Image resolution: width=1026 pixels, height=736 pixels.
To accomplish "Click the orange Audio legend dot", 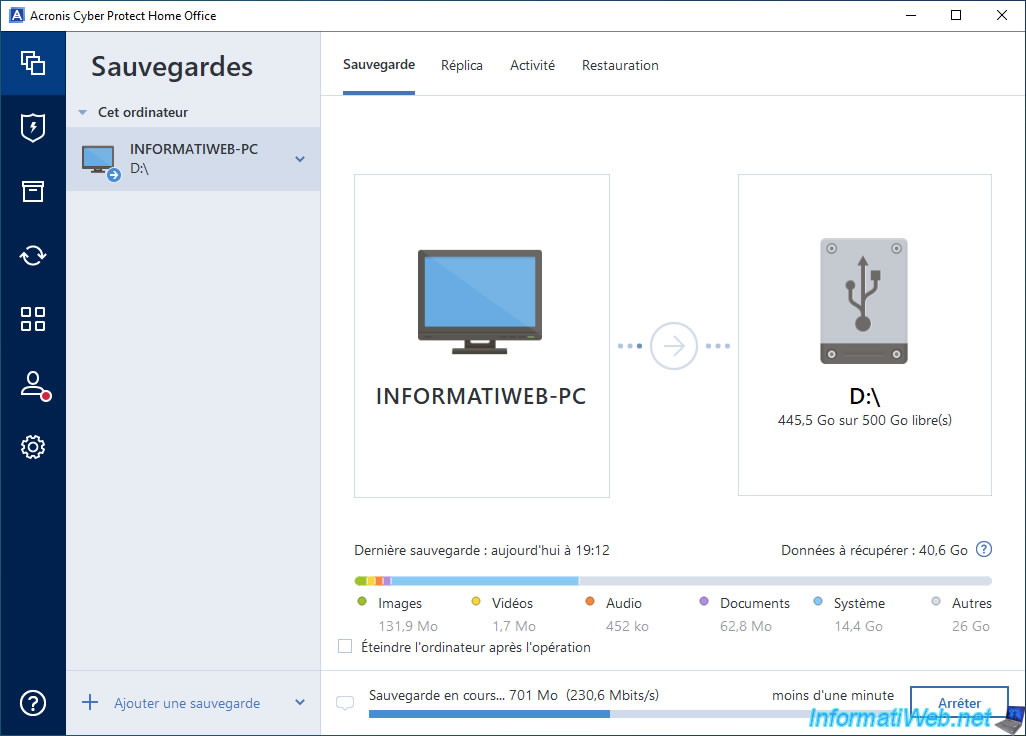I will (590, 601).
